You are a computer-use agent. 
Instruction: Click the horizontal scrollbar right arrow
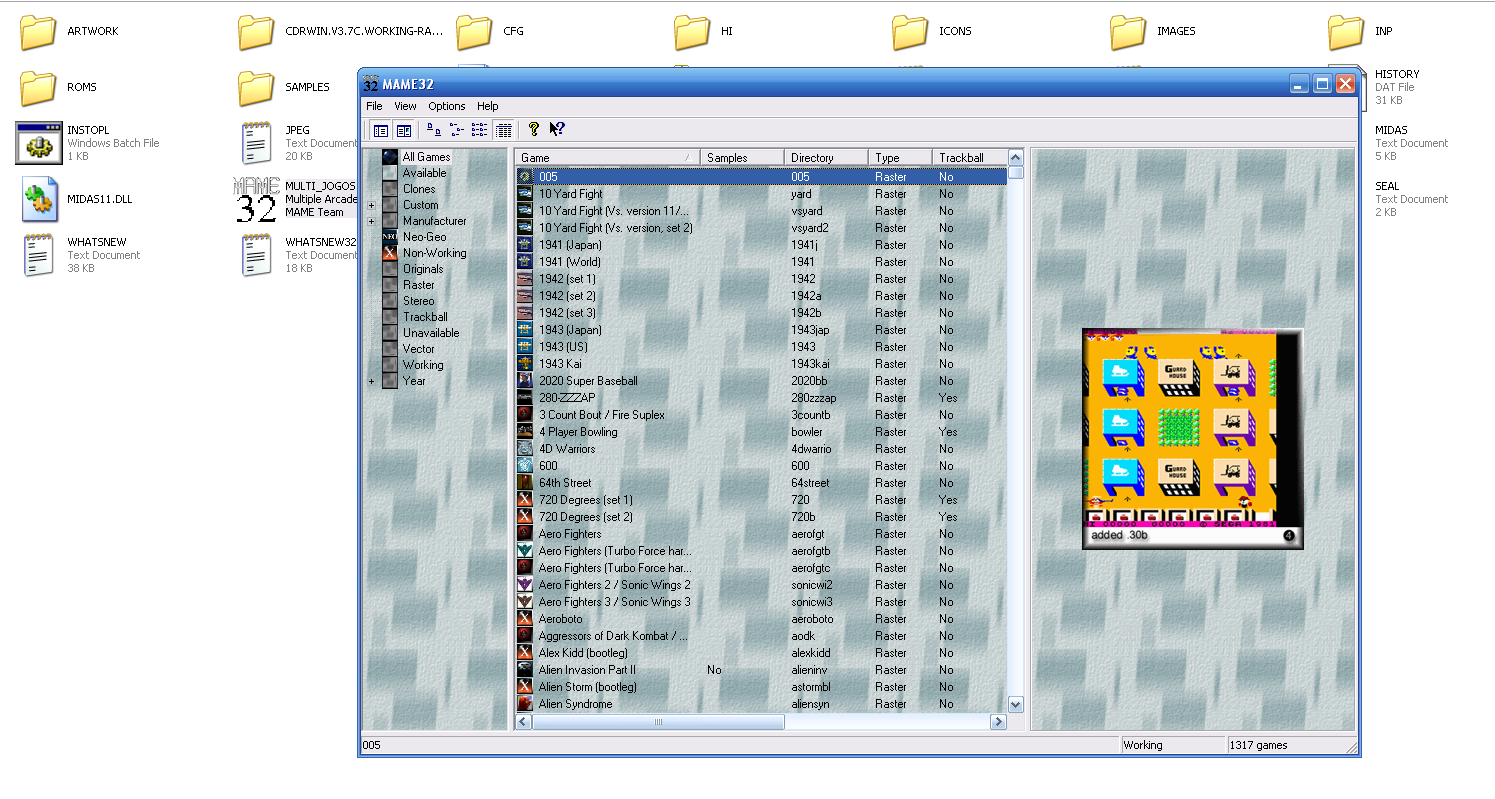pos(998,721)
